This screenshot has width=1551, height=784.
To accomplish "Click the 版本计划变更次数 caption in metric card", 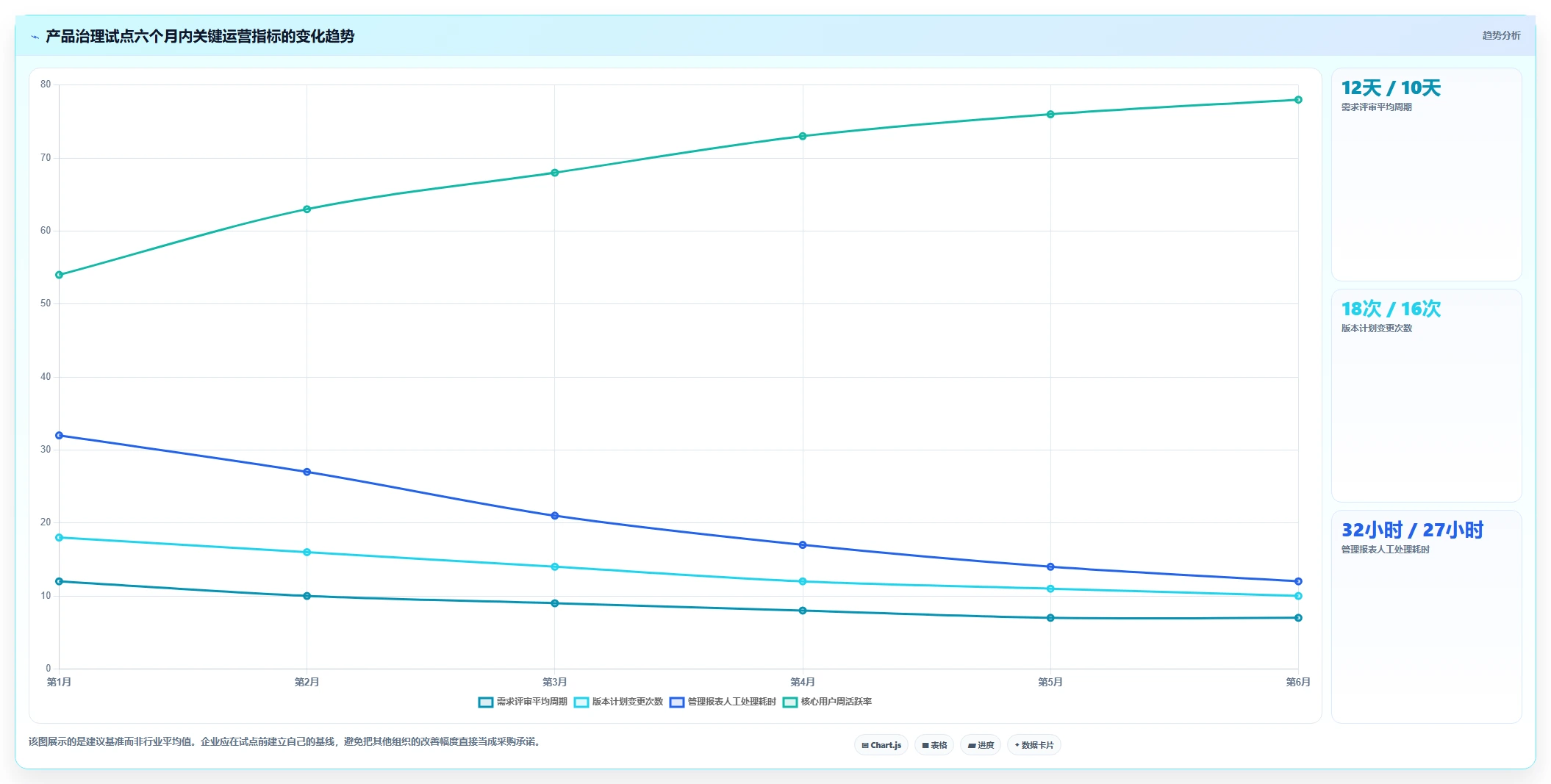I will point(1377,328).
